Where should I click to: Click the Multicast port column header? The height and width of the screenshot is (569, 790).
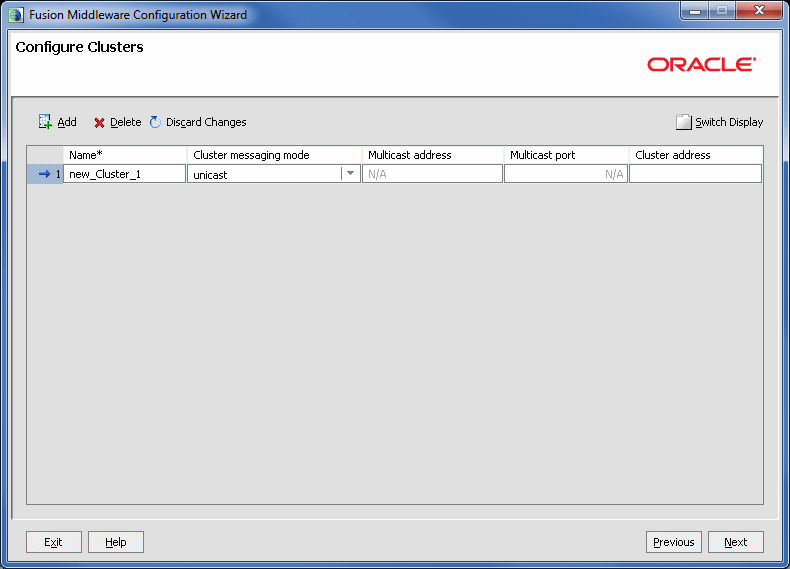(566, 155)
